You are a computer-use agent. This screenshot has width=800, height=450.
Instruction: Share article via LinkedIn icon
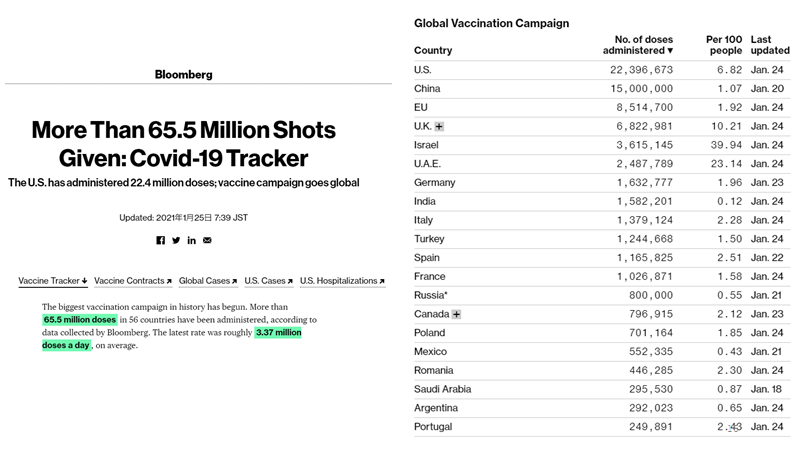tap(191, 240)
